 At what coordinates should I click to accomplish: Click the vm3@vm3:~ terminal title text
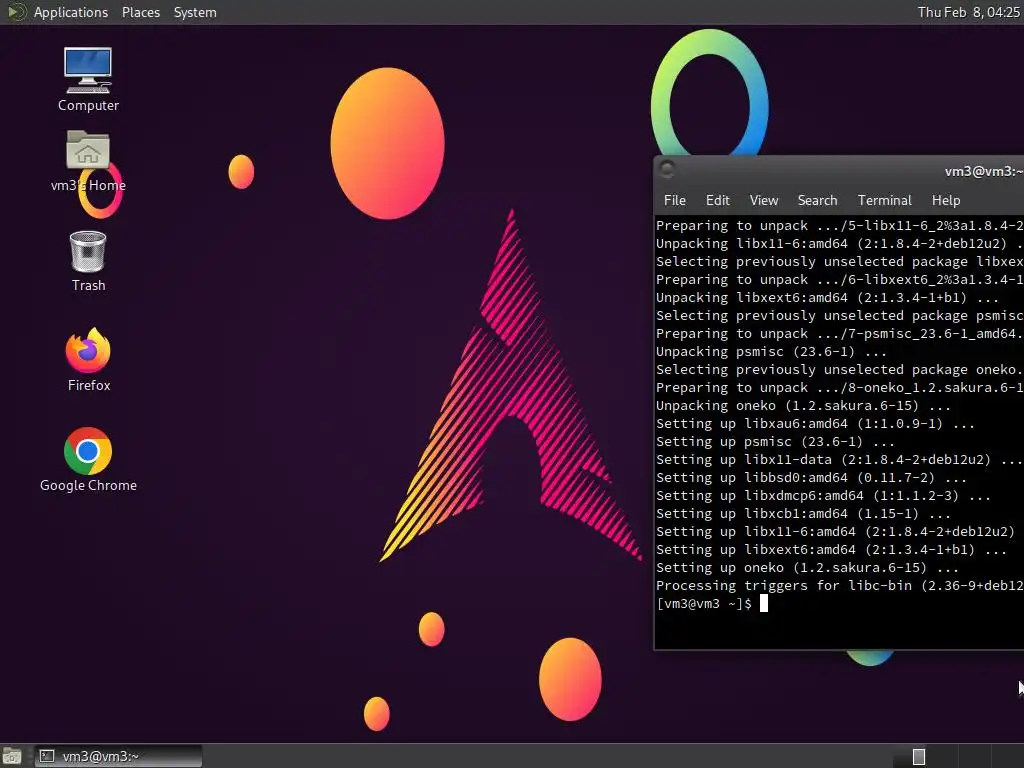pos(984,172)
